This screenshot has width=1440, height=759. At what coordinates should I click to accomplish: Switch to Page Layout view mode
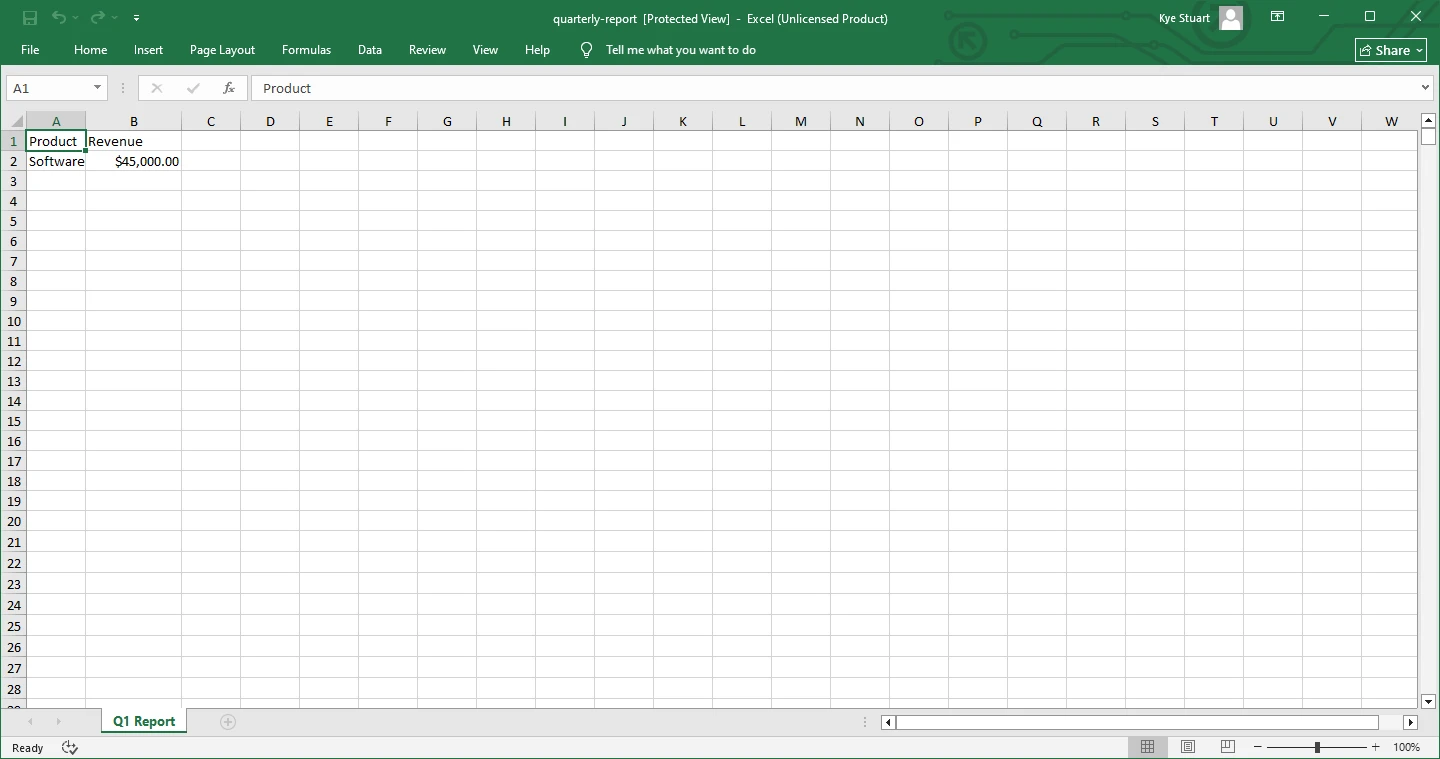point(1188,747)
